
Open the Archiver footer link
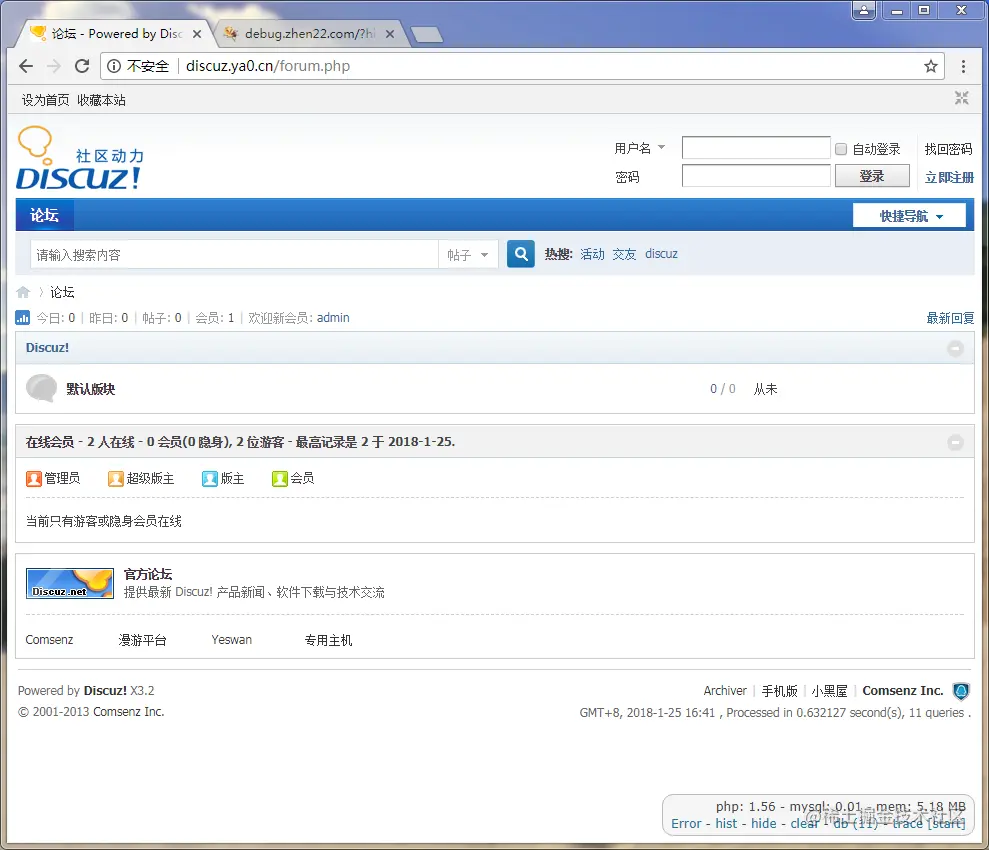(725, 691)
